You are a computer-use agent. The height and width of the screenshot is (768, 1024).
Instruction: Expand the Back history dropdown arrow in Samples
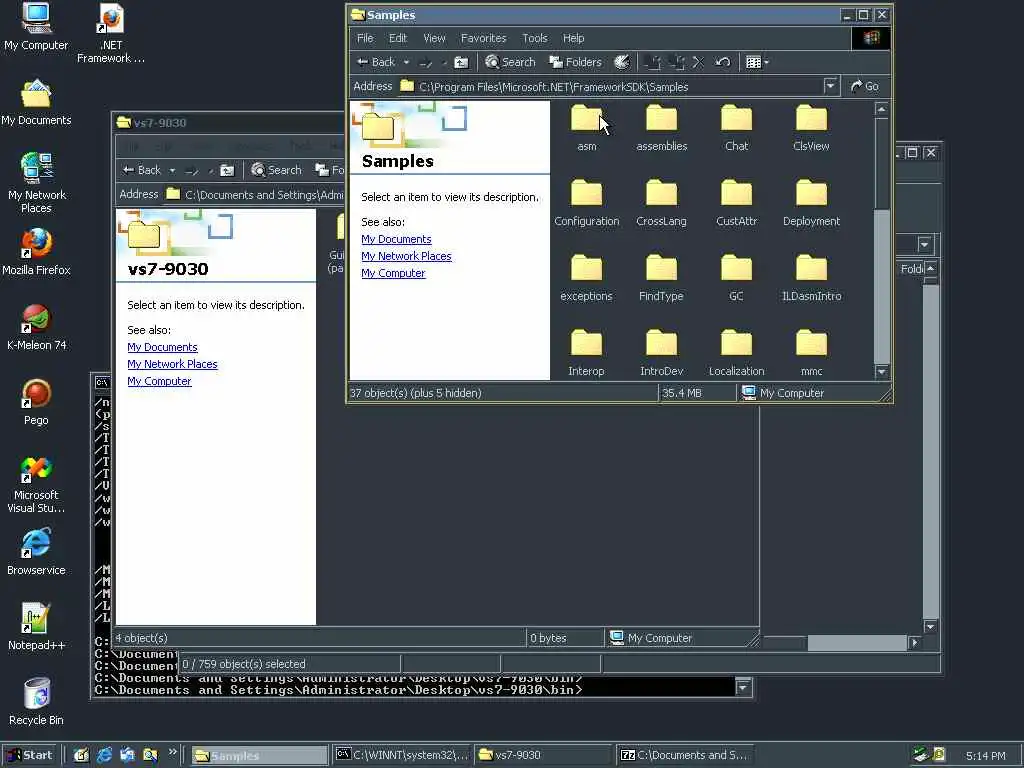pyautogui.click(x=406, y=62)
